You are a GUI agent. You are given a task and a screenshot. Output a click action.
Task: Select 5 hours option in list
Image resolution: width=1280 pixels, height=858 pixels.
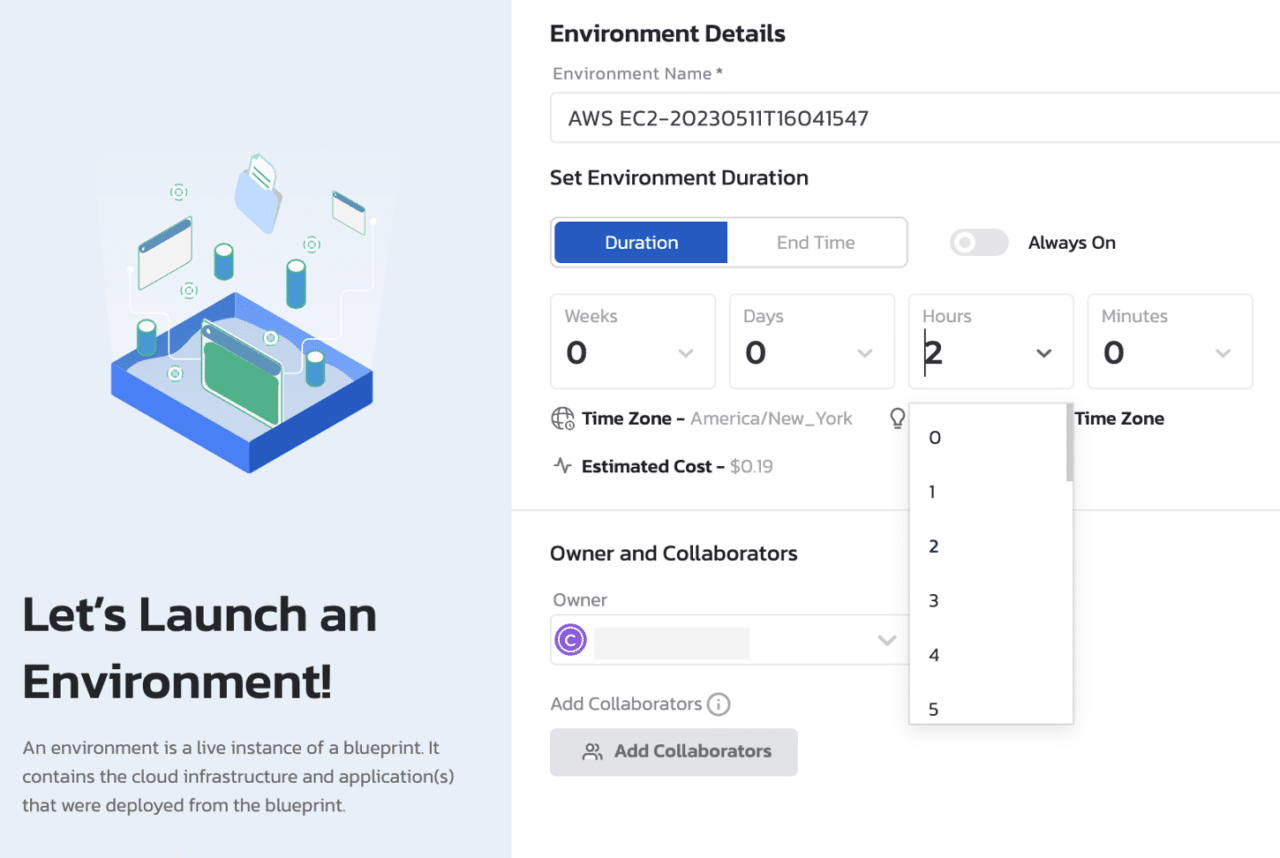[934, 709]
